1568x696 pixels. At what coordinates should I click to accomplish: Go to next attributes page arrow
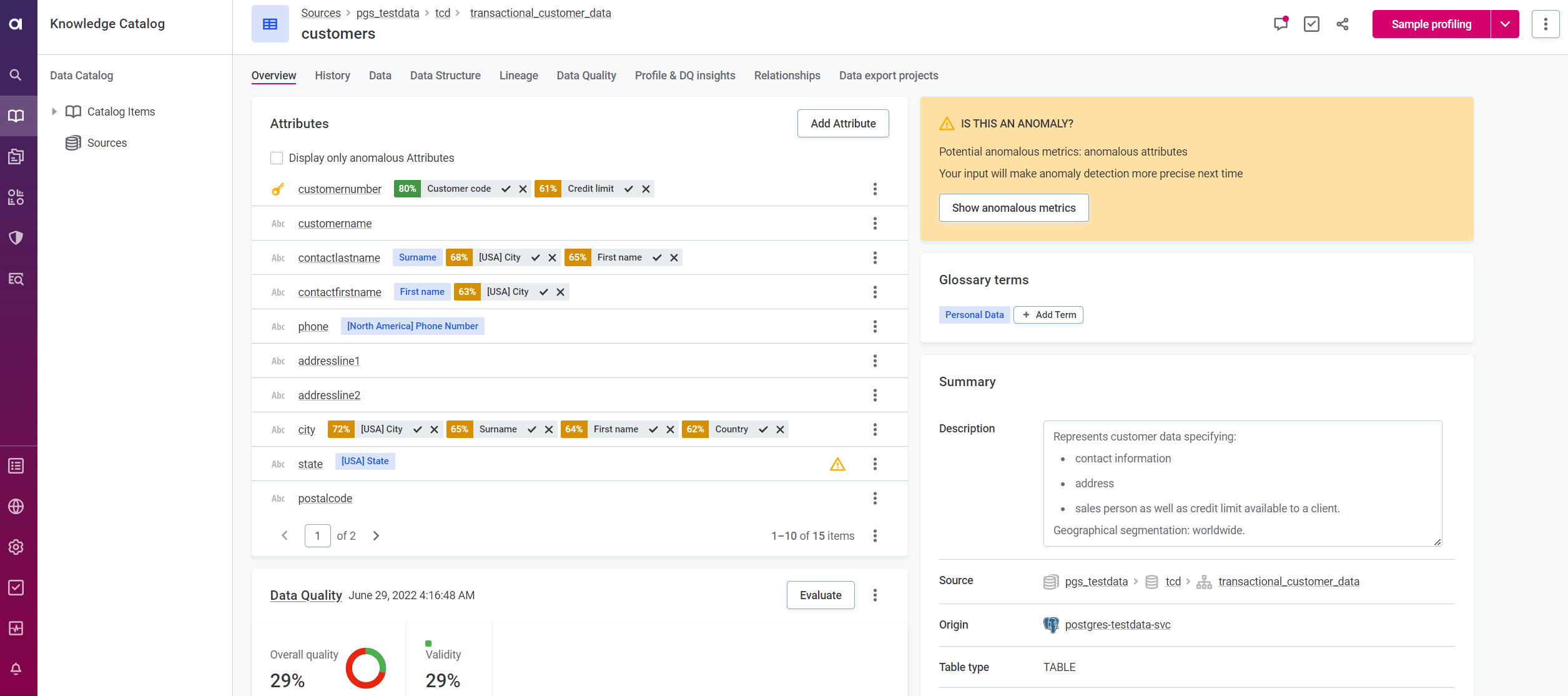376,535
